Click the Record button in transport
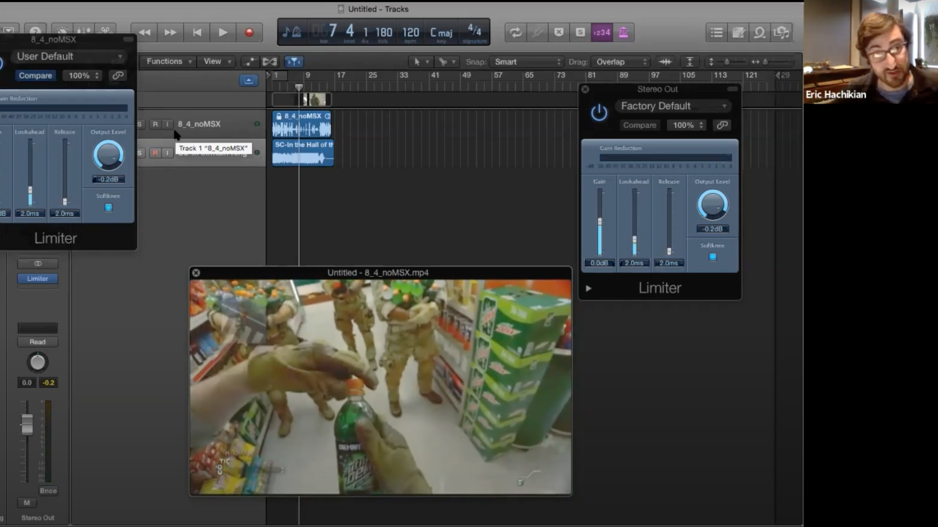This screenshot has height=527, width=938. (x=249, y=33)
